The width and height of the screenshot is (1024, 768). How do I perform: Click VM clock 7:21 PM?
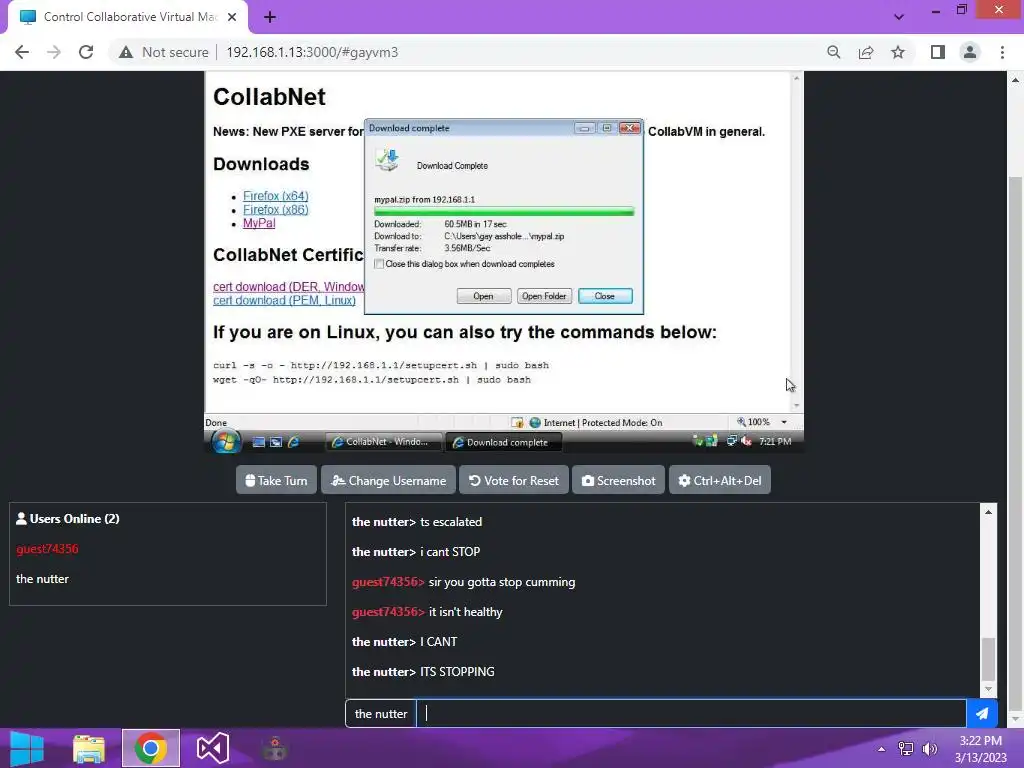(x=775, y=441)
